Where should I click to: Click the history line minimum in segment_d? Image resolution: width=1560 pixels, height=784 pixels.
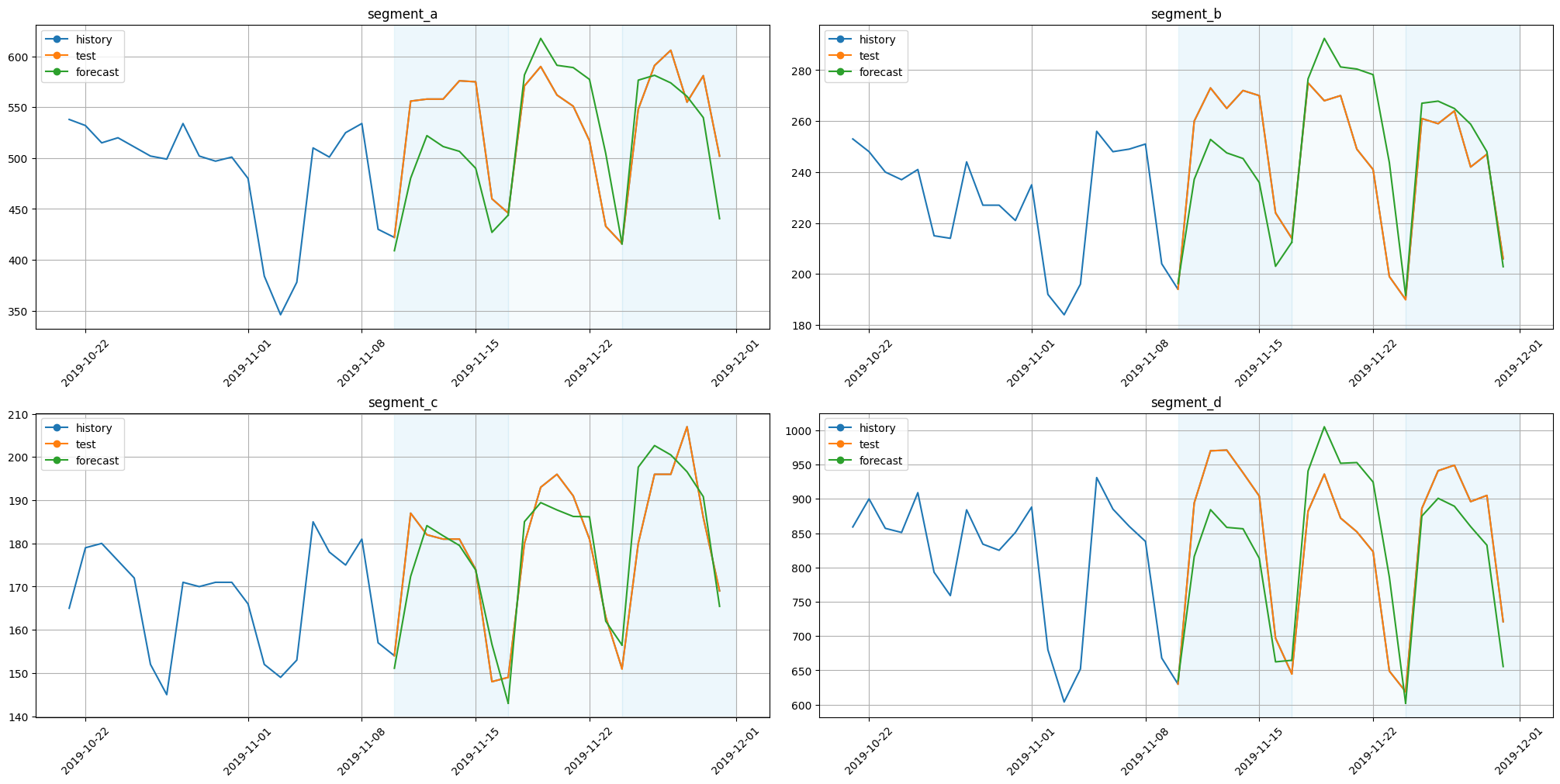coord(1064,702)
